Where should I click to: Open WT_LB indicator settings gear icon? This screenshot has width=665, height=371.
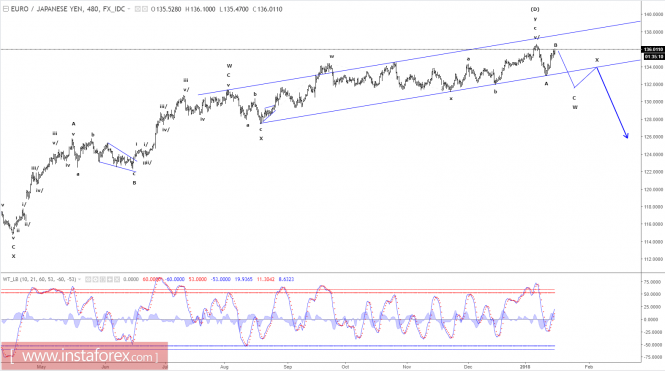95,279
